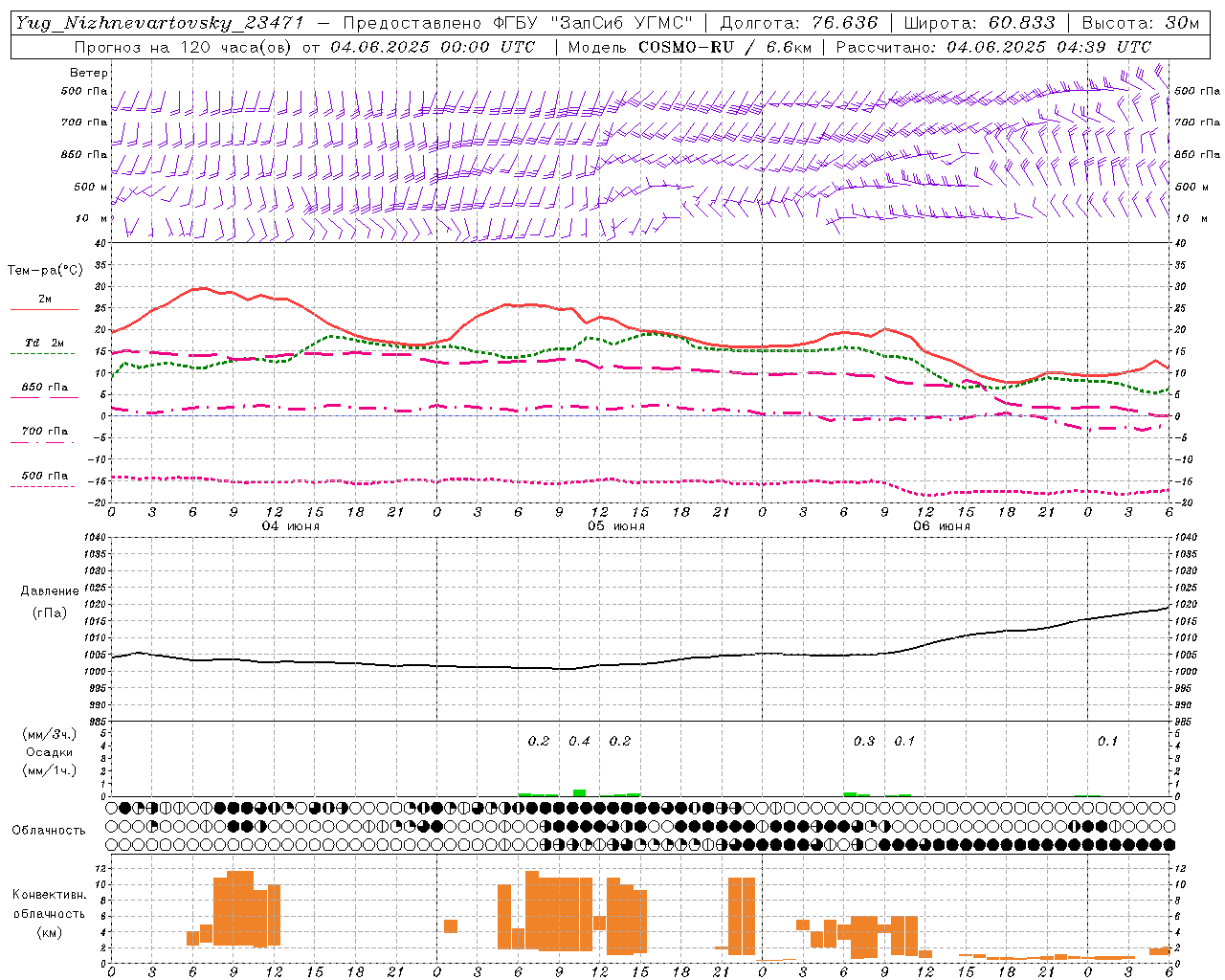This screenshot has width=1225, height=980.
Task: Click the forecast start 04.06.2025 00:00 UTC
Action: [x=433, y=47]
